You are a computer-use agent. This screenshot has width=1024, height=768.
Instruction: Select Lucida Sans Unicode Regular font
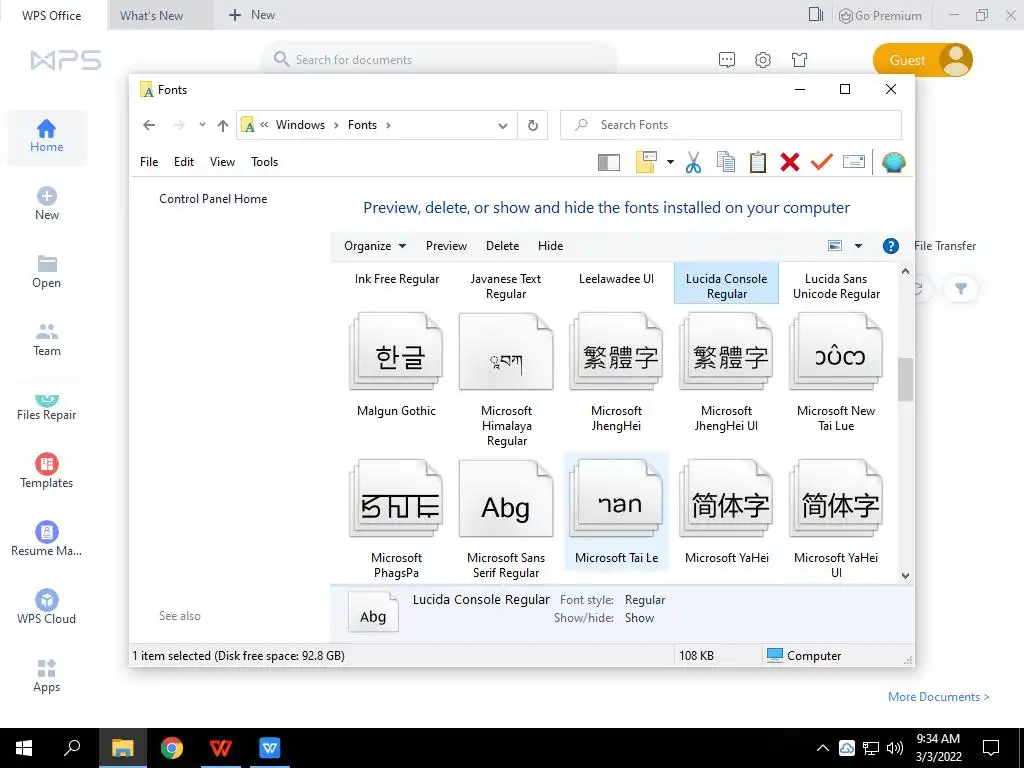pyautogui.click(x=836, y=286)
